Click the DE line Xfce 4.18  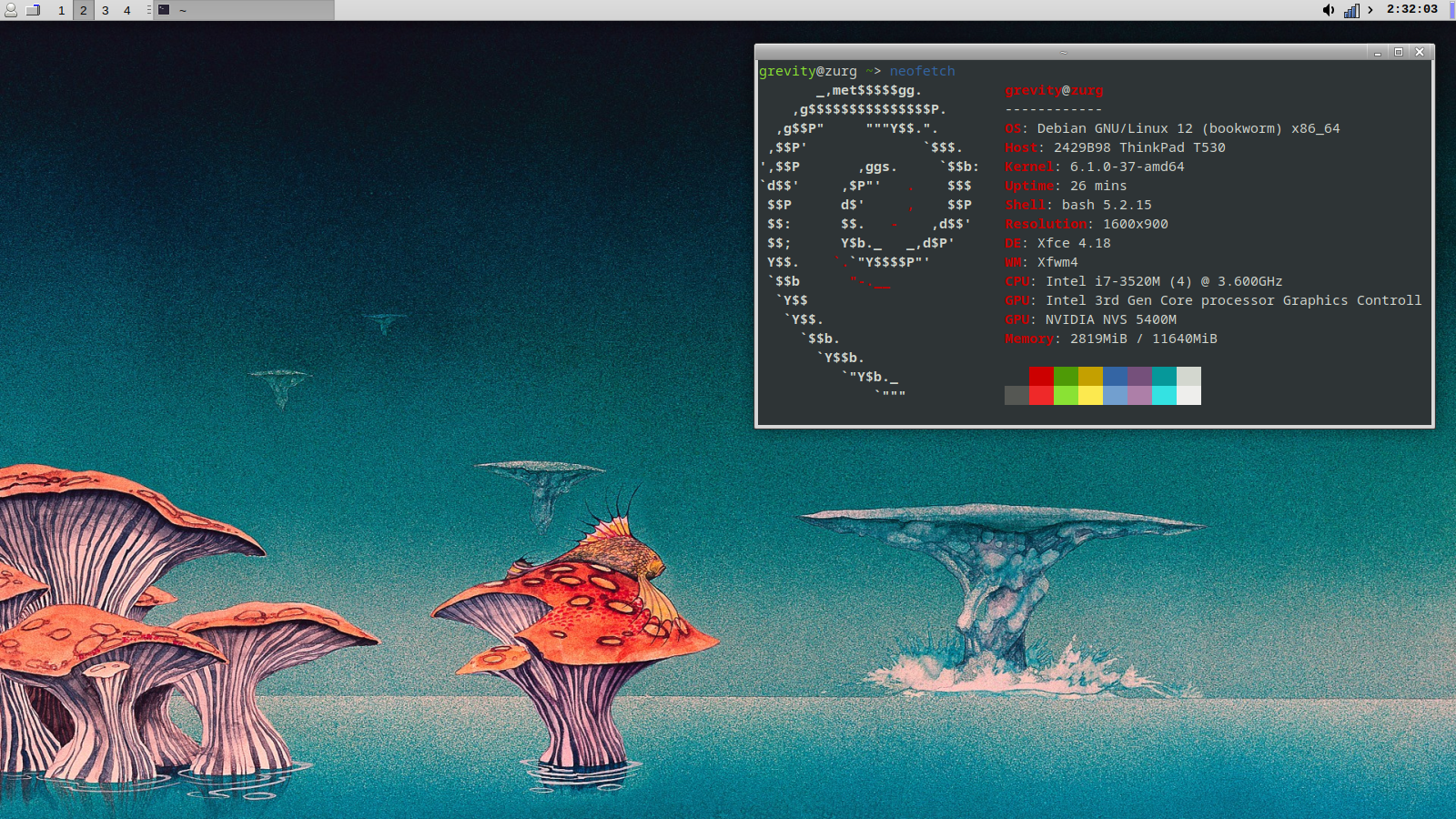coord(1057,243)
